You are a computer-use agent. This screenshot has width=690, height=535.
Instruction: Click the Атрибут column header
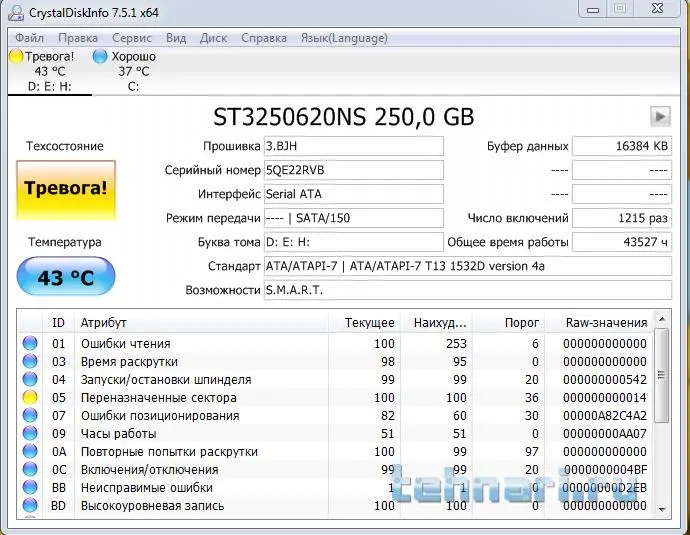point(201,322)
